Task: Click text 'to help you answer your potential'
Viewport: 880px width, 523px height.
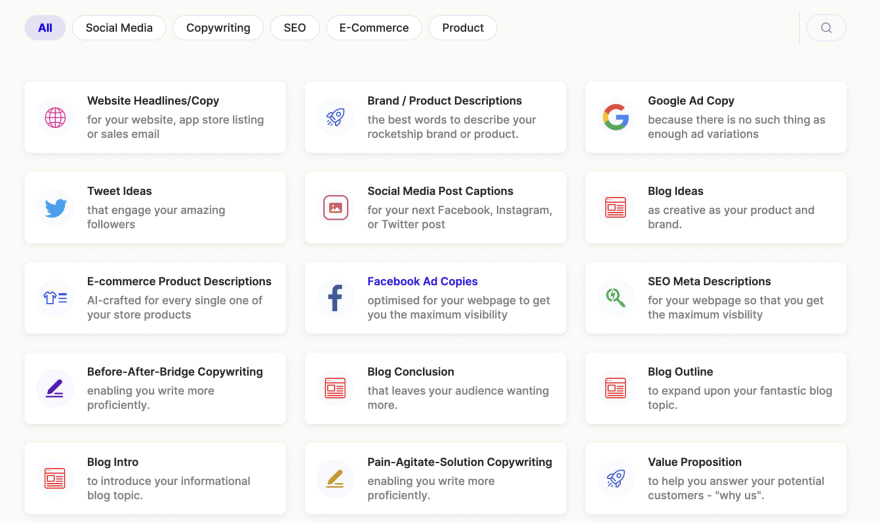Action: pos(736,481)
